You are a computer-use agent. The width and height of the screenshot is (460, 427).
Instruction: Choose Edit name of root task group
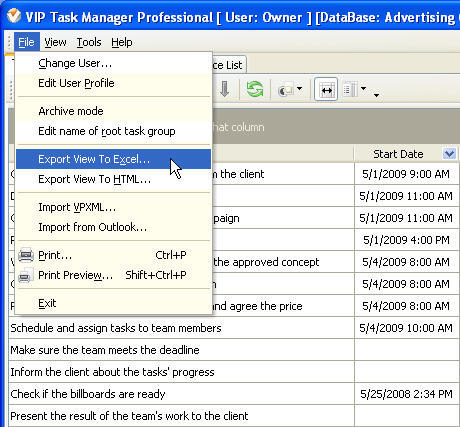(113, 131)
